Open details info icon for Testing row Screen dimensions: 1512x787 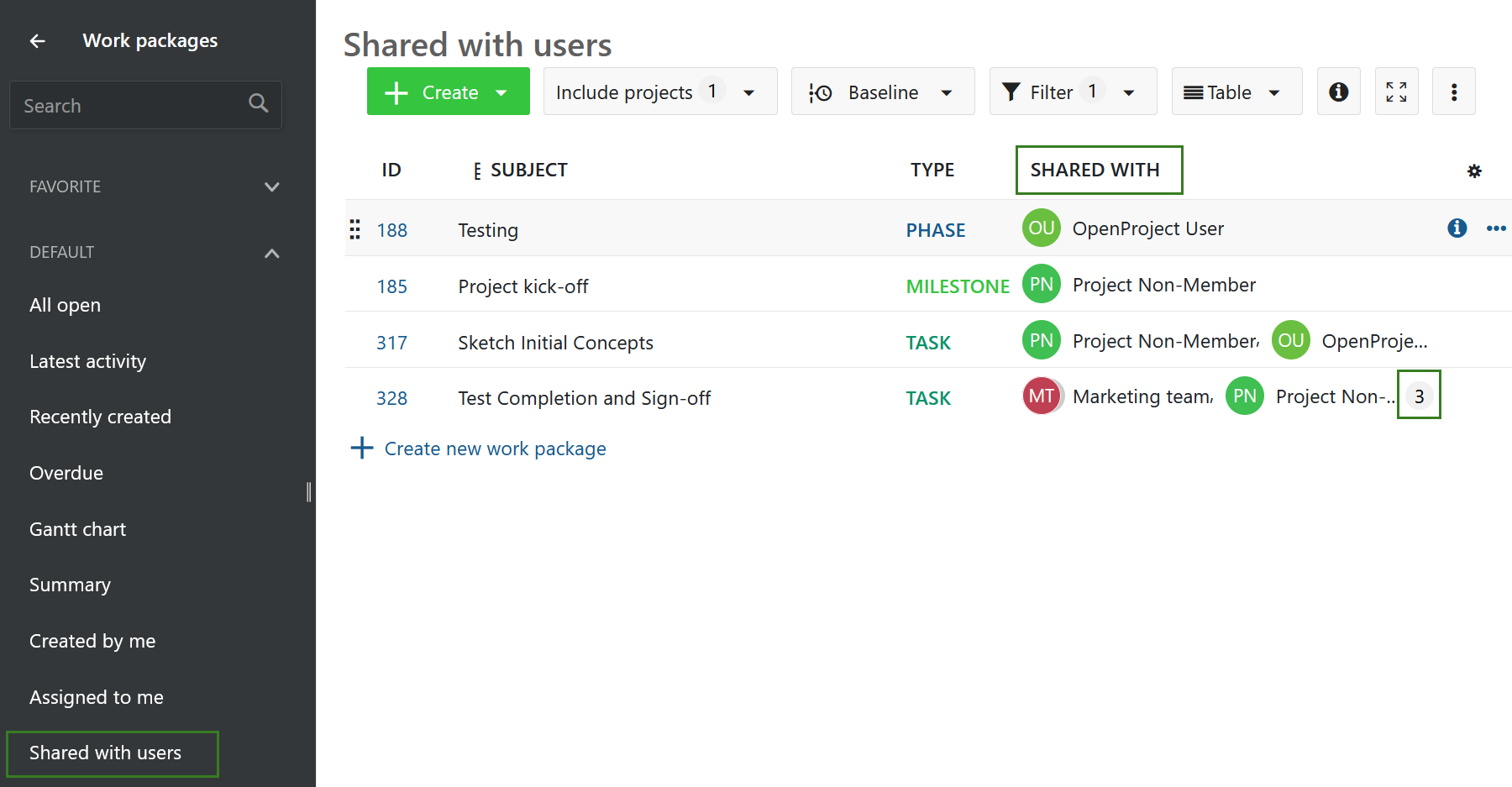click(1457, 228)
